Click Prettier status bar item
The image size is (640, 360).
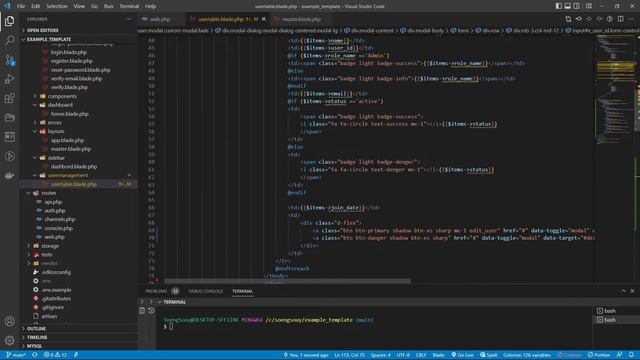[599, 355]
